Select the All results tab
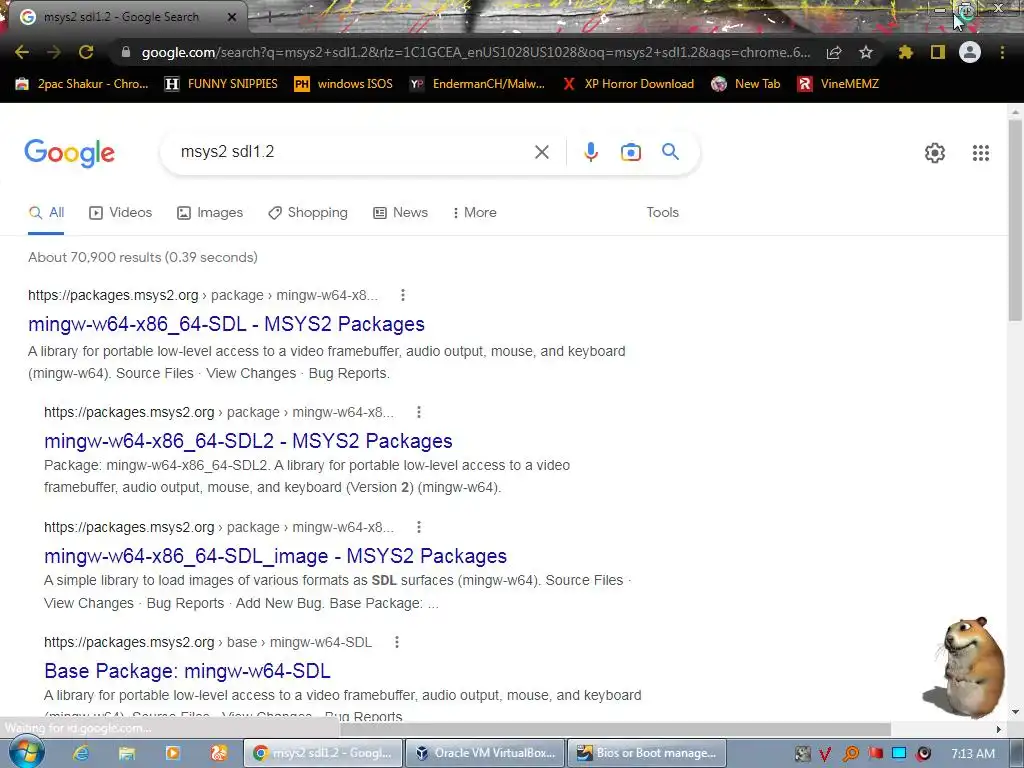This screenshot has width=1024, height=768. [46, 212]
